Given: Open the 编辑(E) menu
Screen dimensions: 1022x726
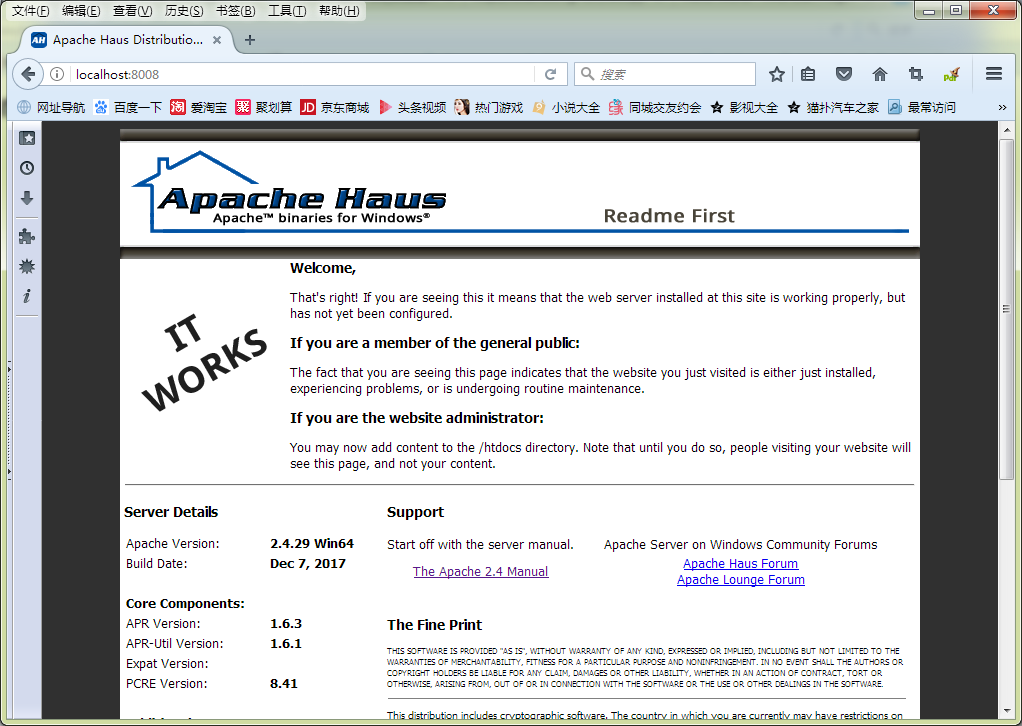Looking at the screenshot, I should [81, 10].
